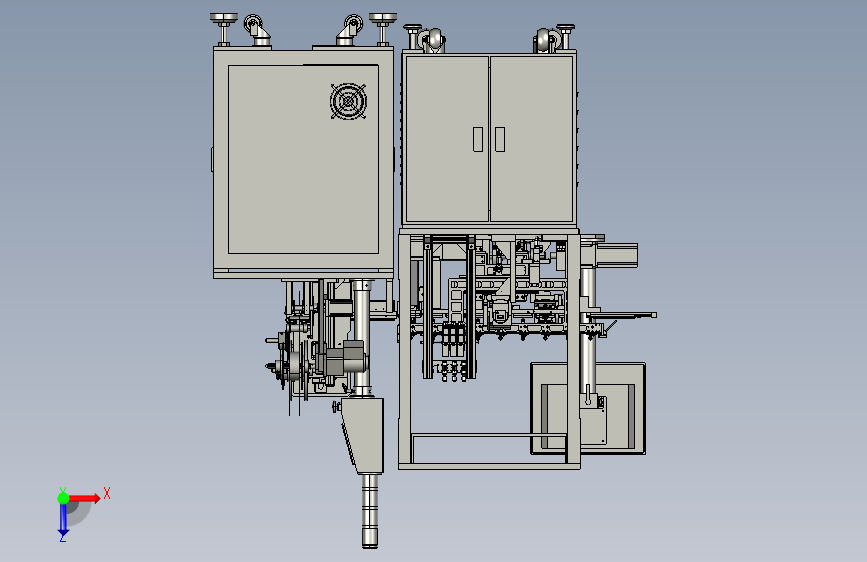The width and height of the screenshot is (867, 562).
Task: Select the cooling fan grille on left cabinet
Action: 348,101
